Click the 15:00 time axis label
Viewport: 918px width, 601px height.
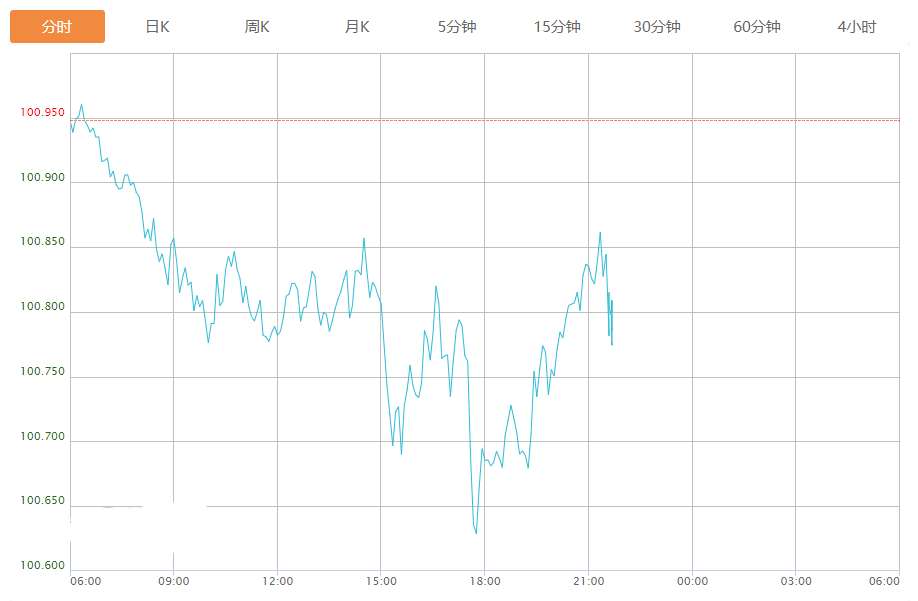(x=381, y=582)
